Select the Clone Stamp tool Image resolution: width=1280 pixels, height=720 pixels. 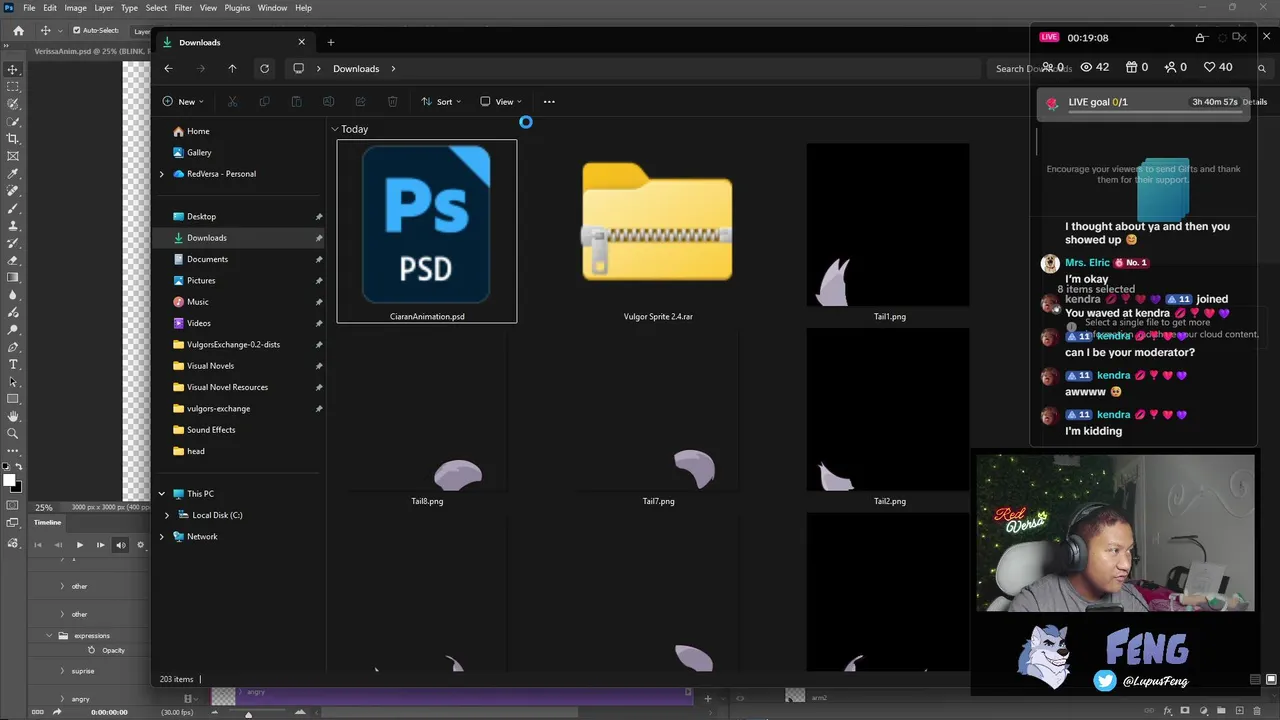click(13, 226)
